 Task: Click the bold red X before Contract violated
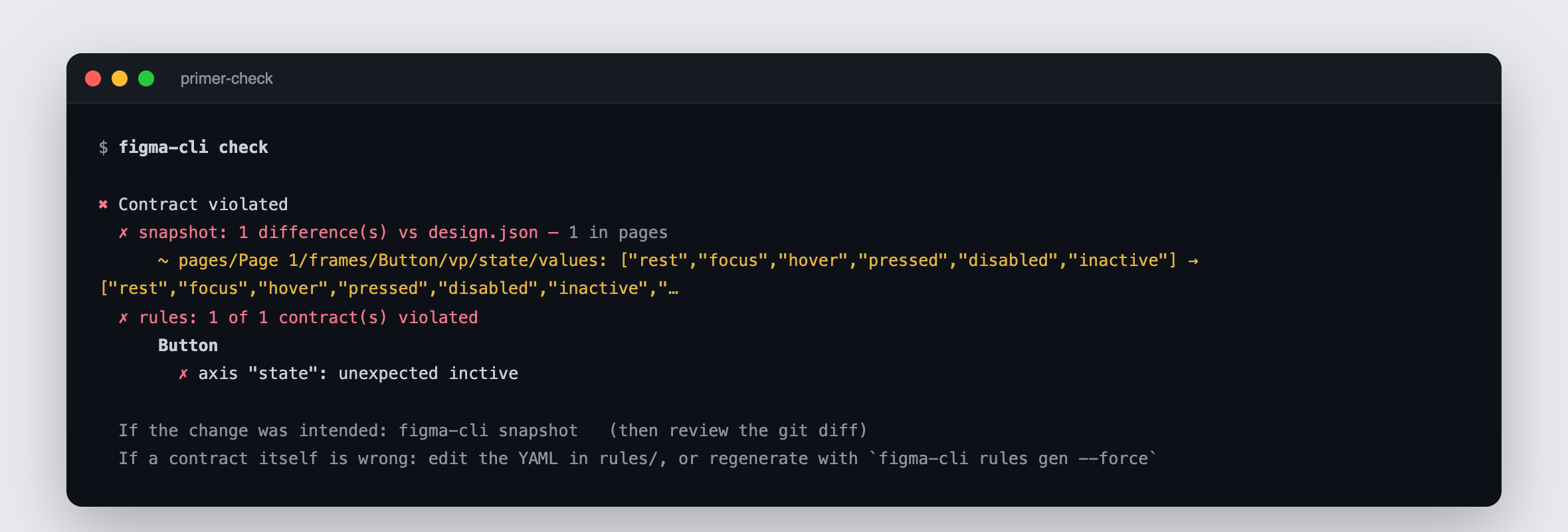coord(103,204)
